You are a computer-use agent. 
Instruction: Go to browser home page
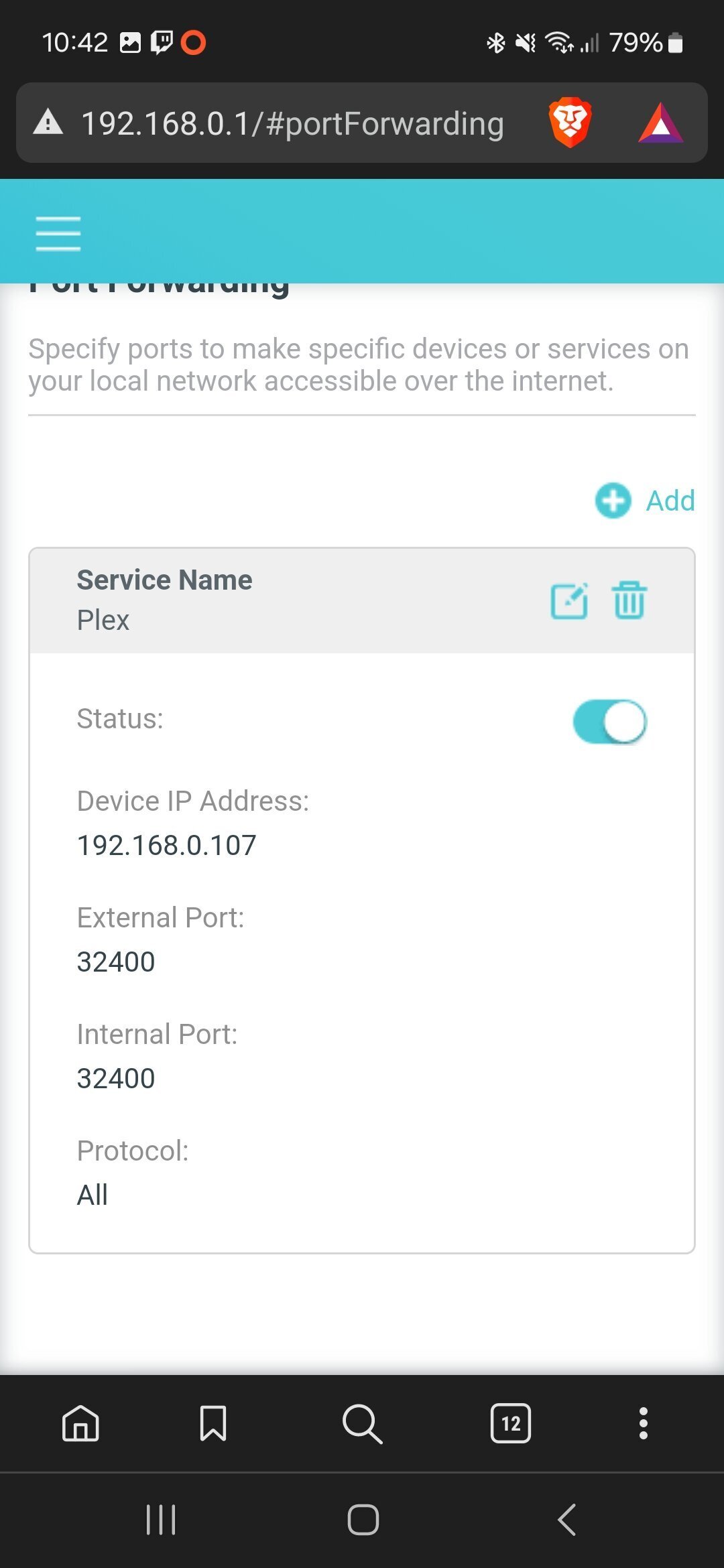[x=80, y=1423]
